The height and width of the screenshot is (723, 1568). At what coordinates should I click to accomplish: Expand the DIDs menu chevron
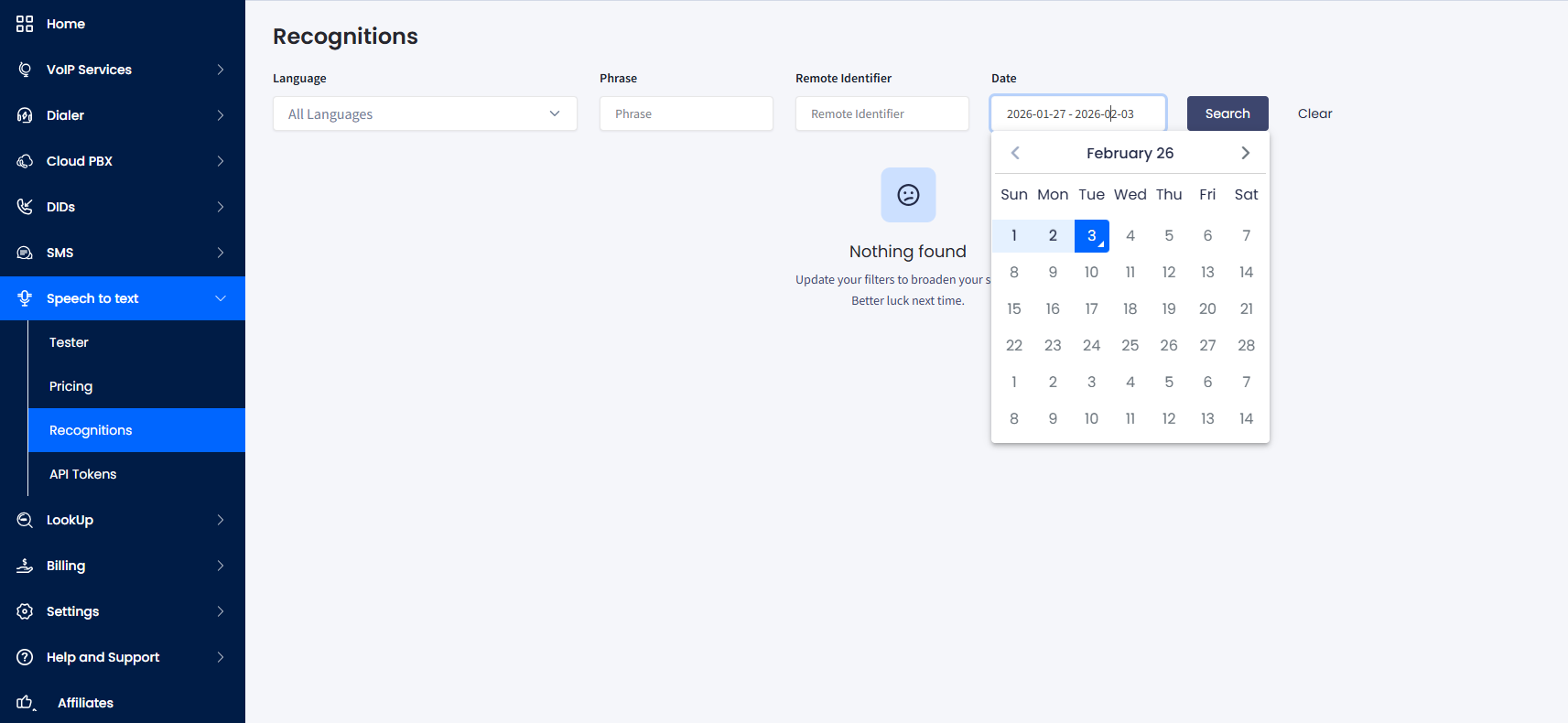tap(221, 207)
